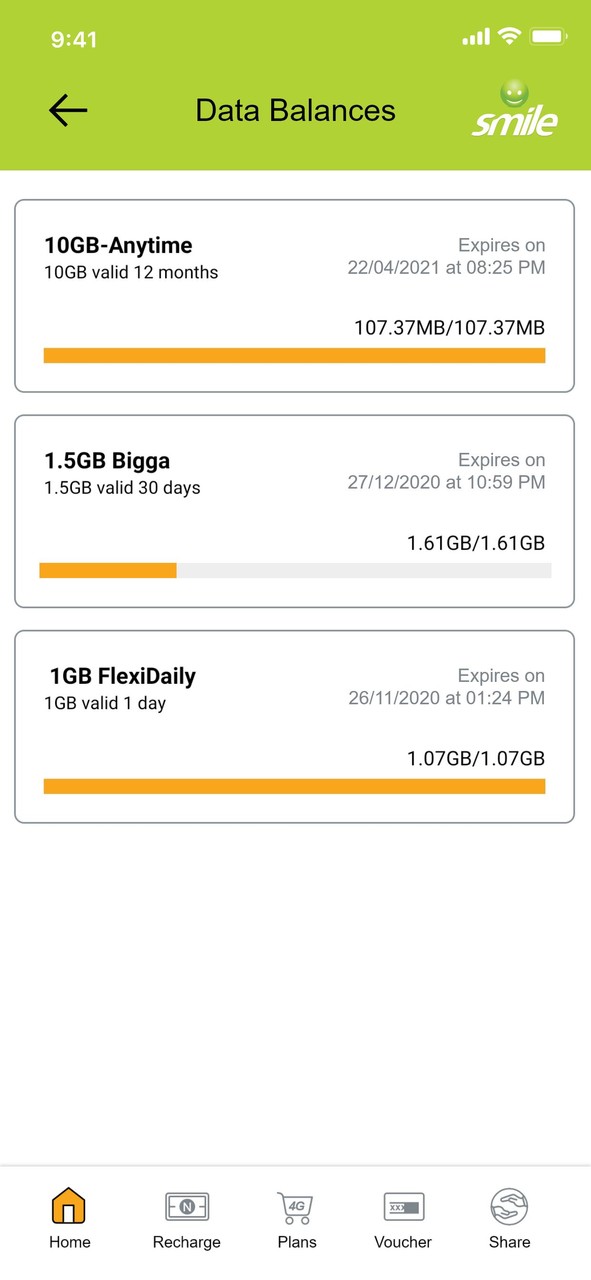The height and width of the screenshot is (1280, 591).
Task: Open the Home tab icon
Action: pyautogui.click(x=69, y=1206)
